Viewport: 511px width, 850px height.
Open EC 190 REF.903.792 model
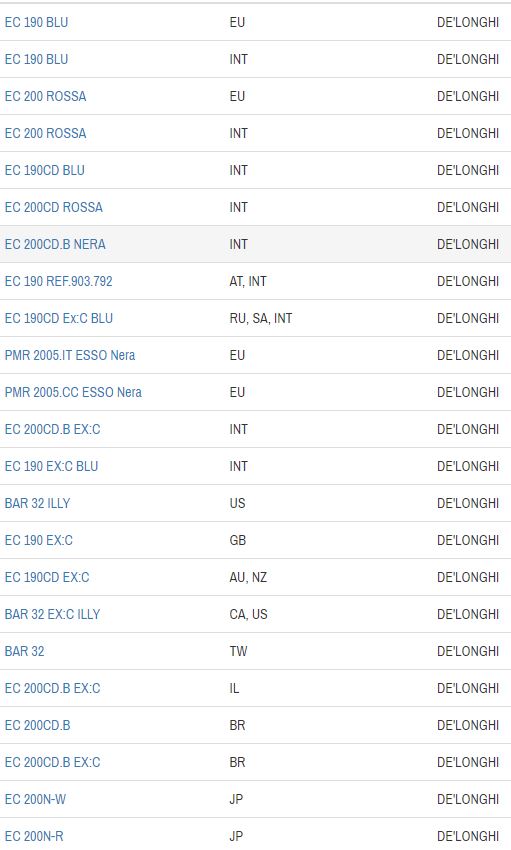tap(59, 281)
